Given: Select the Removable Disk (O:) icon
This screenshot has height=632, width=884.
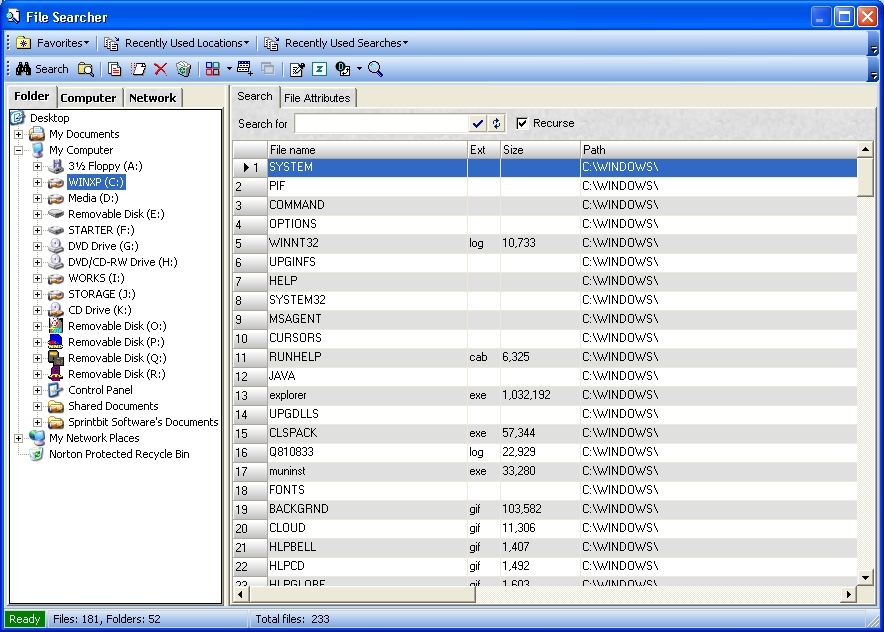Looking at the screenshot, I should click(56, 326).
